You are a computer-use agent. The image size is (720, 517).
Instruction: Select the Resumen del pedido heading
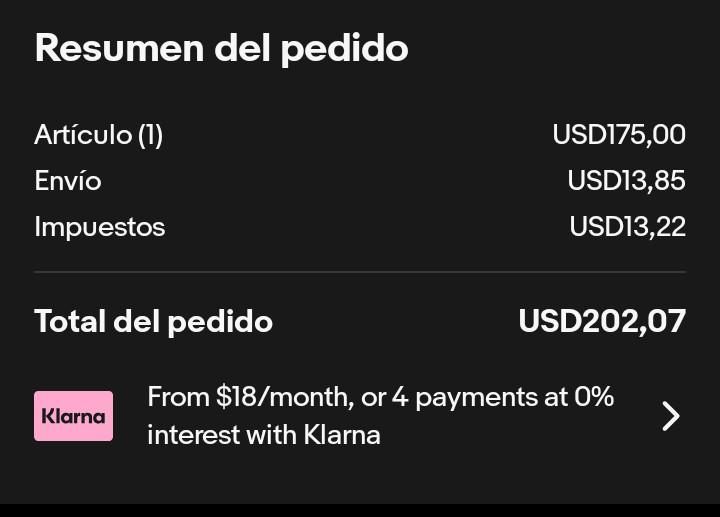click(x=221, y=49)
